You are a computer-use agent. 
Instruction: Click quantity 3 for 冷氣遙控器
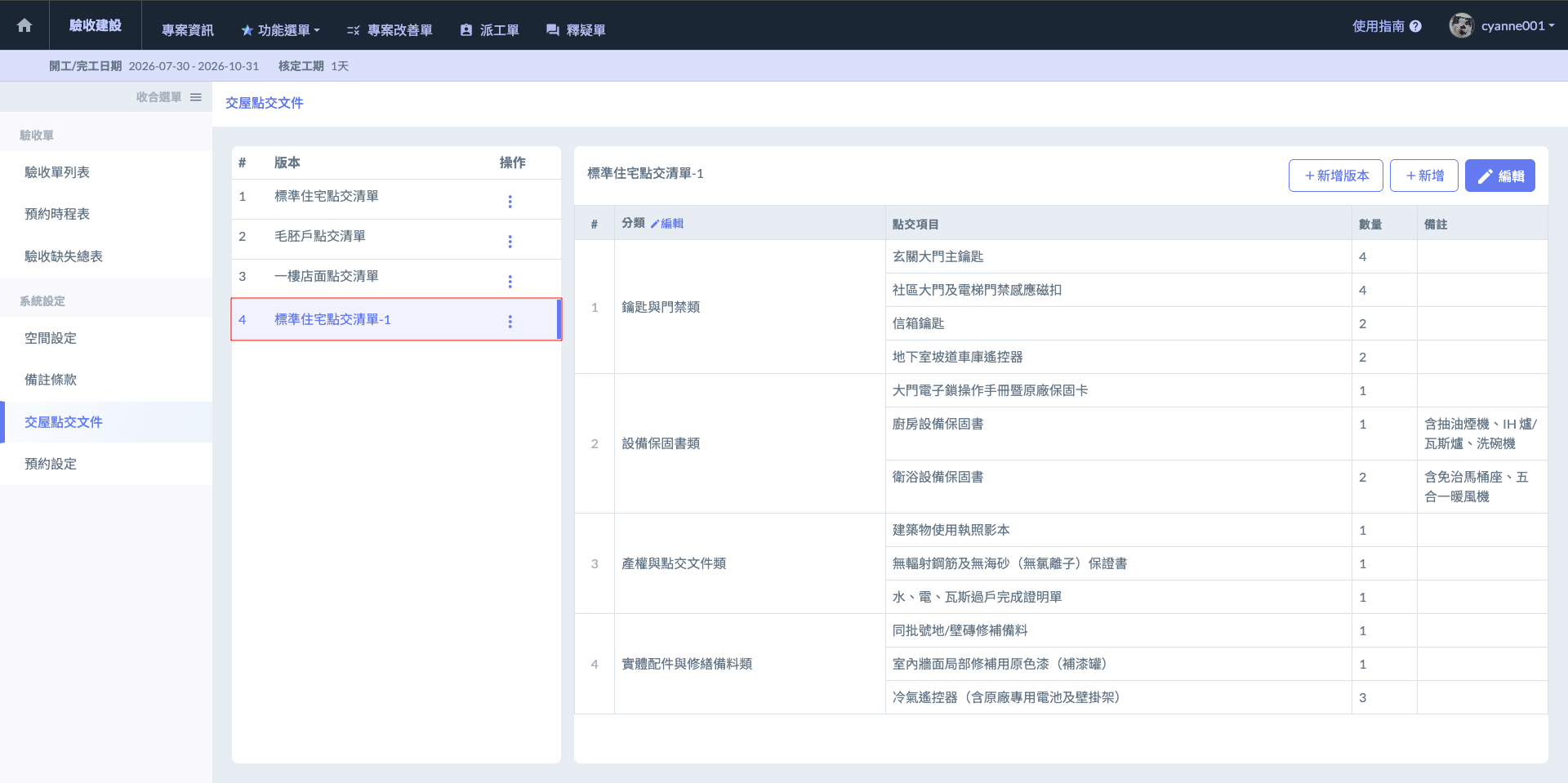tap(1362, 697)
